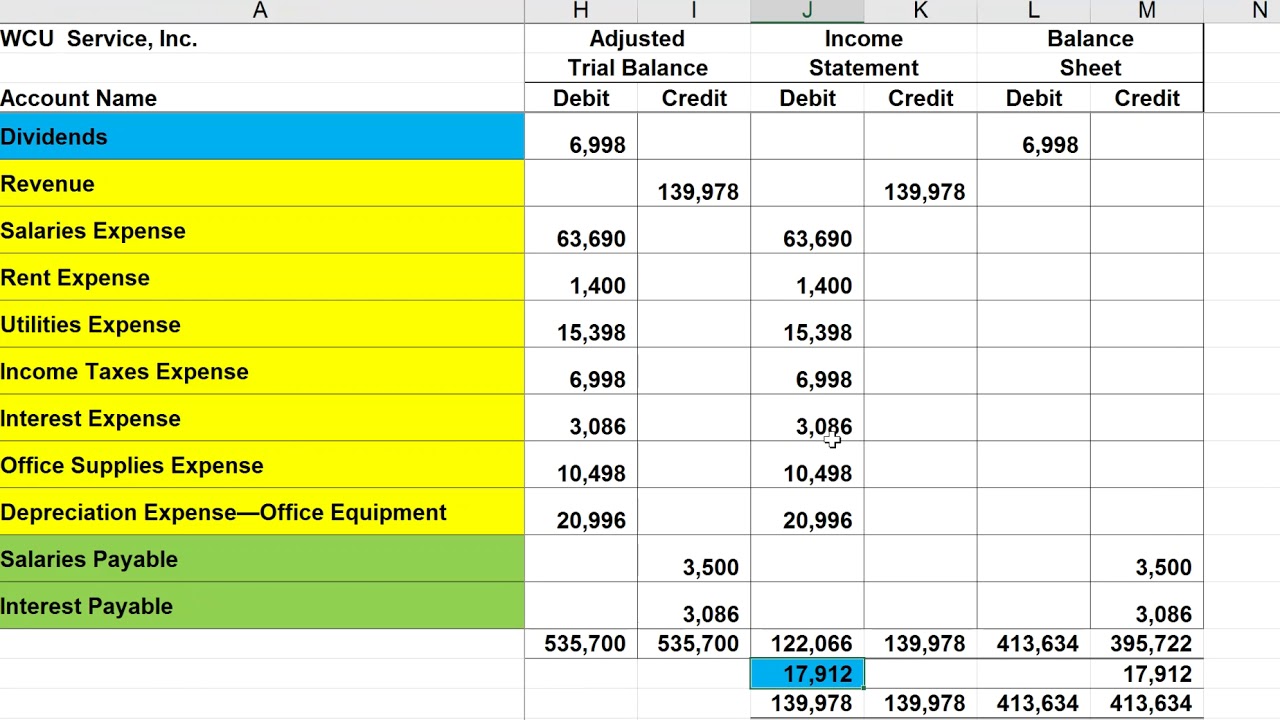
Task: Click Office Supplies 10,498 in Trial Balance
Action: 581,466
